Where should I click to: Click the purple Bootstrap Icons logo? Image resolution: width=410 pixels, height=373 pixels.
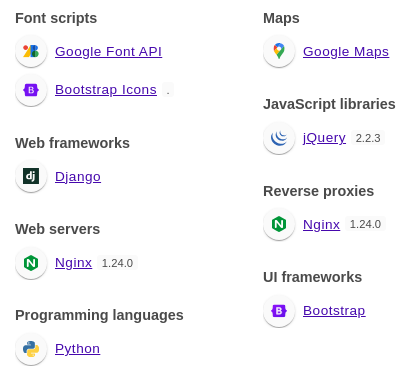31,90
